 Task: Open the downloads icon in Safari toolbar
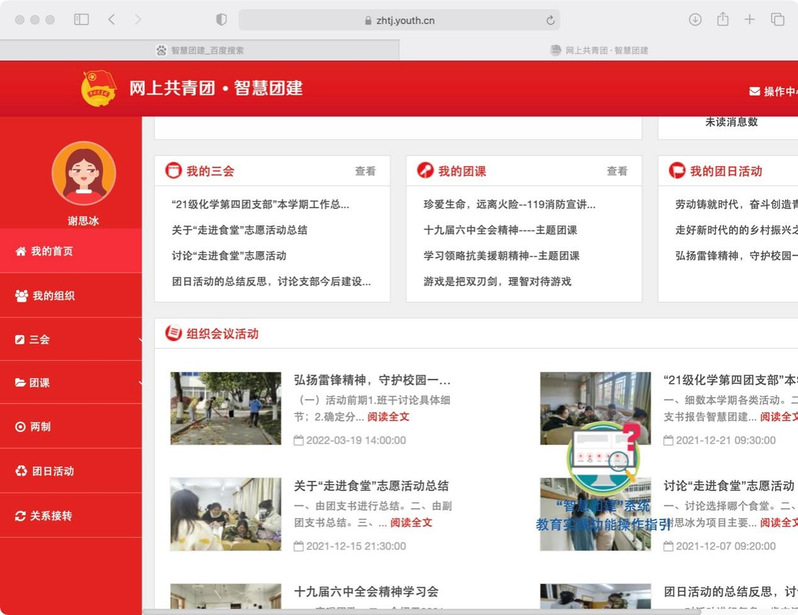coord(695,20)
